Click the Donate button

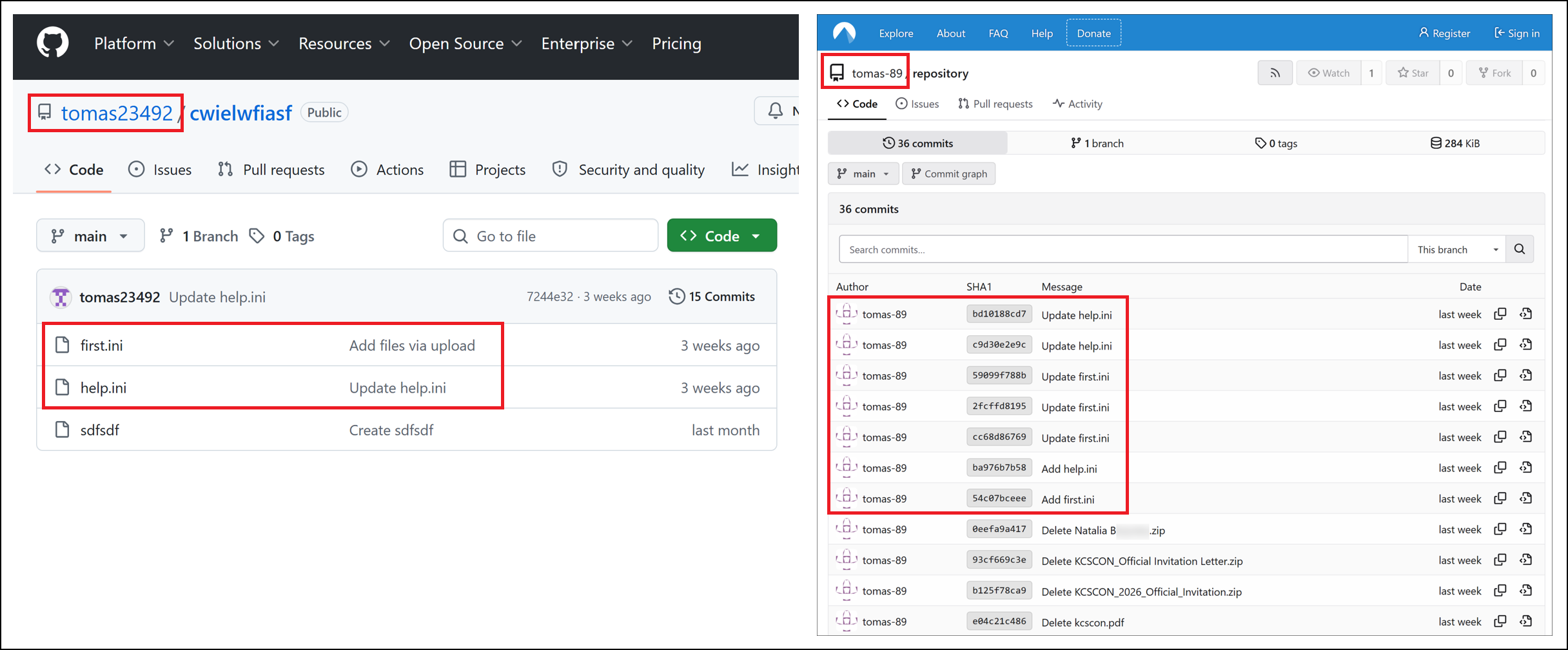[1093, 33]
